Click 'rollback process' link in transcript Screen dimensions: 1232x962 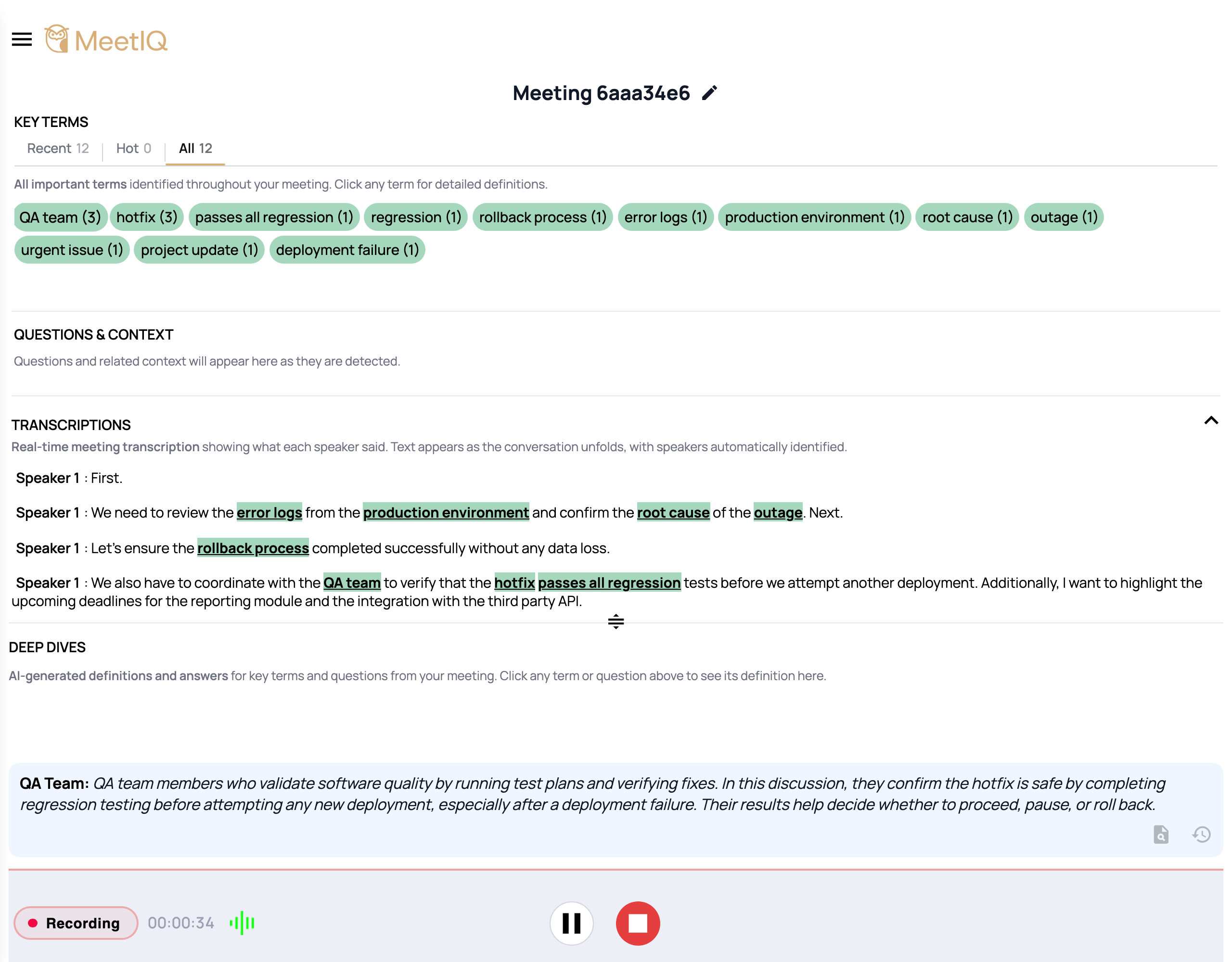click(x=253, y=547)
